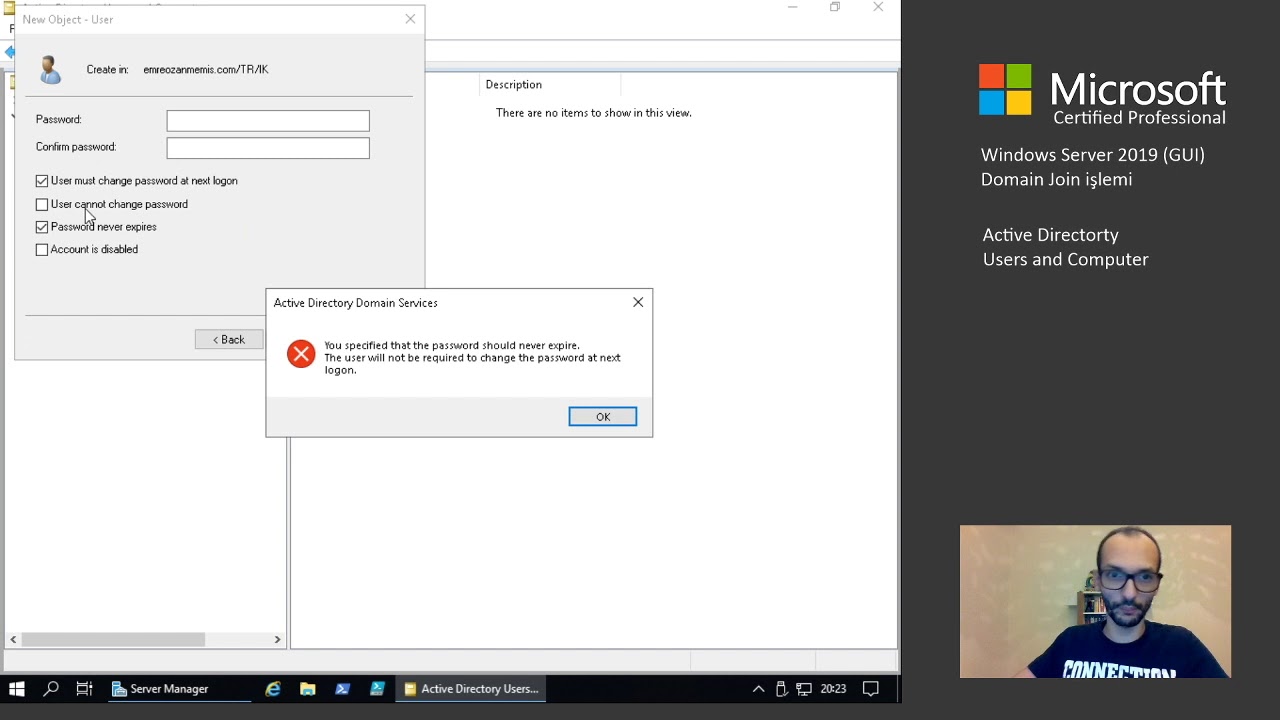Open the notification center icon
Screen dimensions: 1280x720
[871, 689]
